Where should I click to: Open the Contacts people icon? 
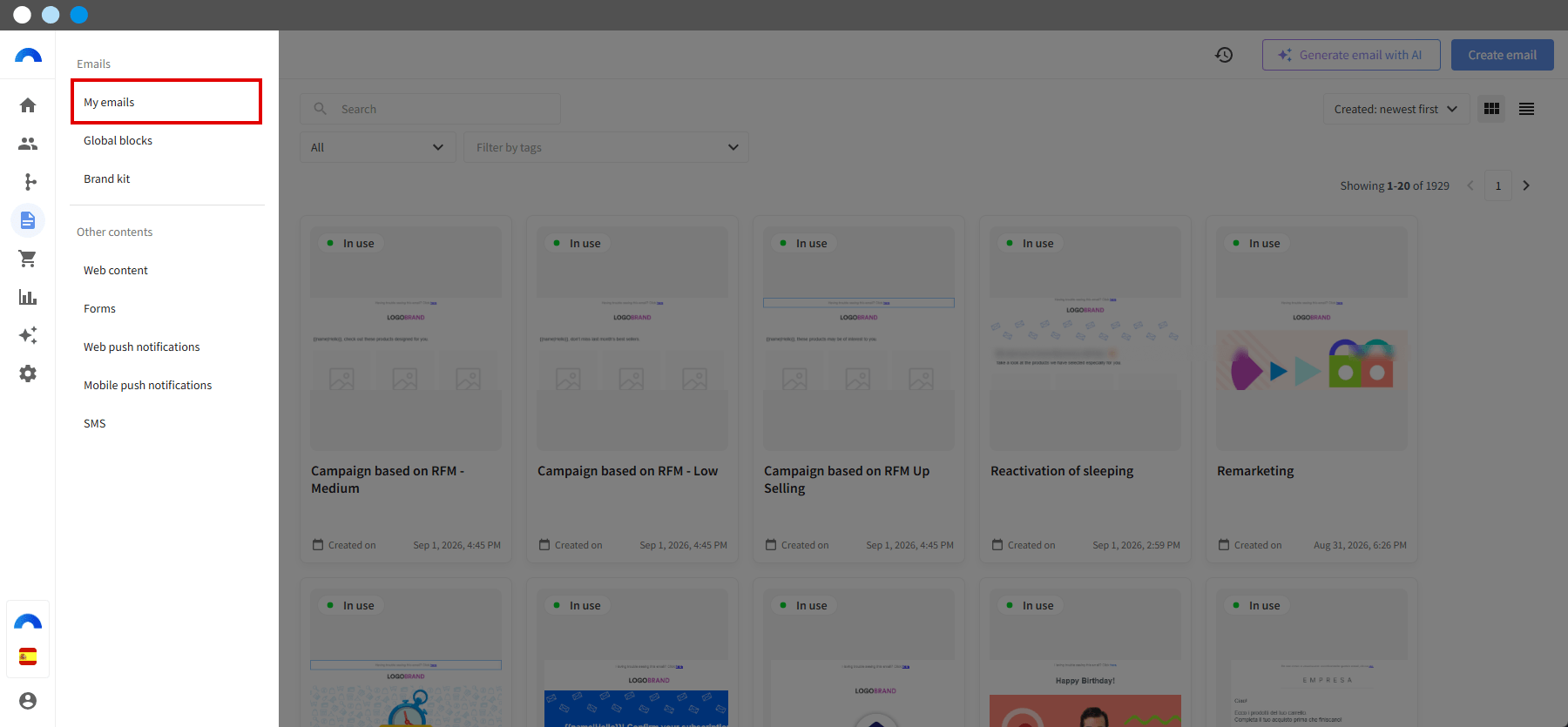tap(28, 144)
